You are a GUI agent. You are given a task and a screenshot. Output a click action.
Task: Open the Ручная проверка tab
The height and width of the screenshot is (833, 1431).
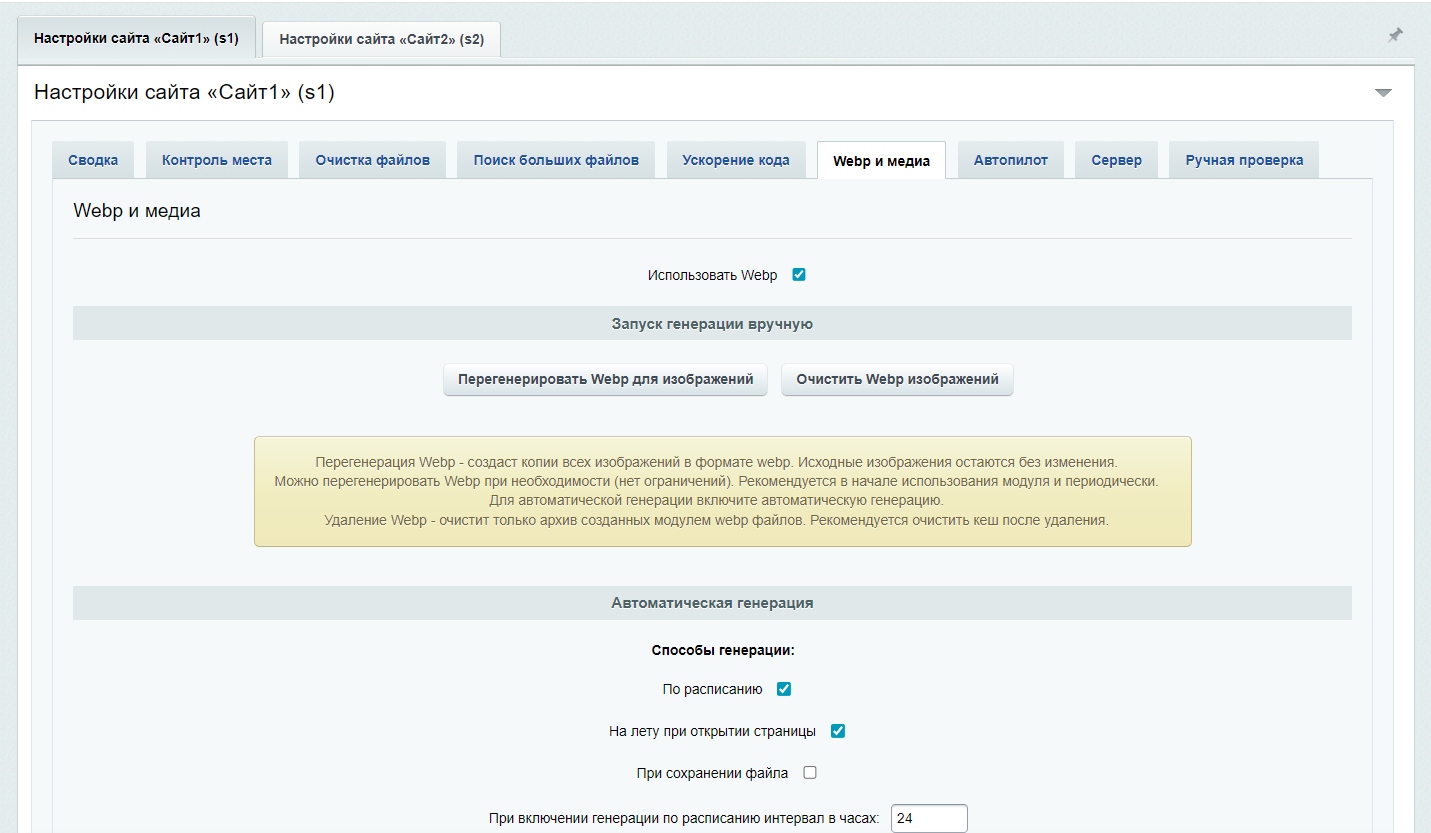pyautogui.click(x=1244, y=160)
